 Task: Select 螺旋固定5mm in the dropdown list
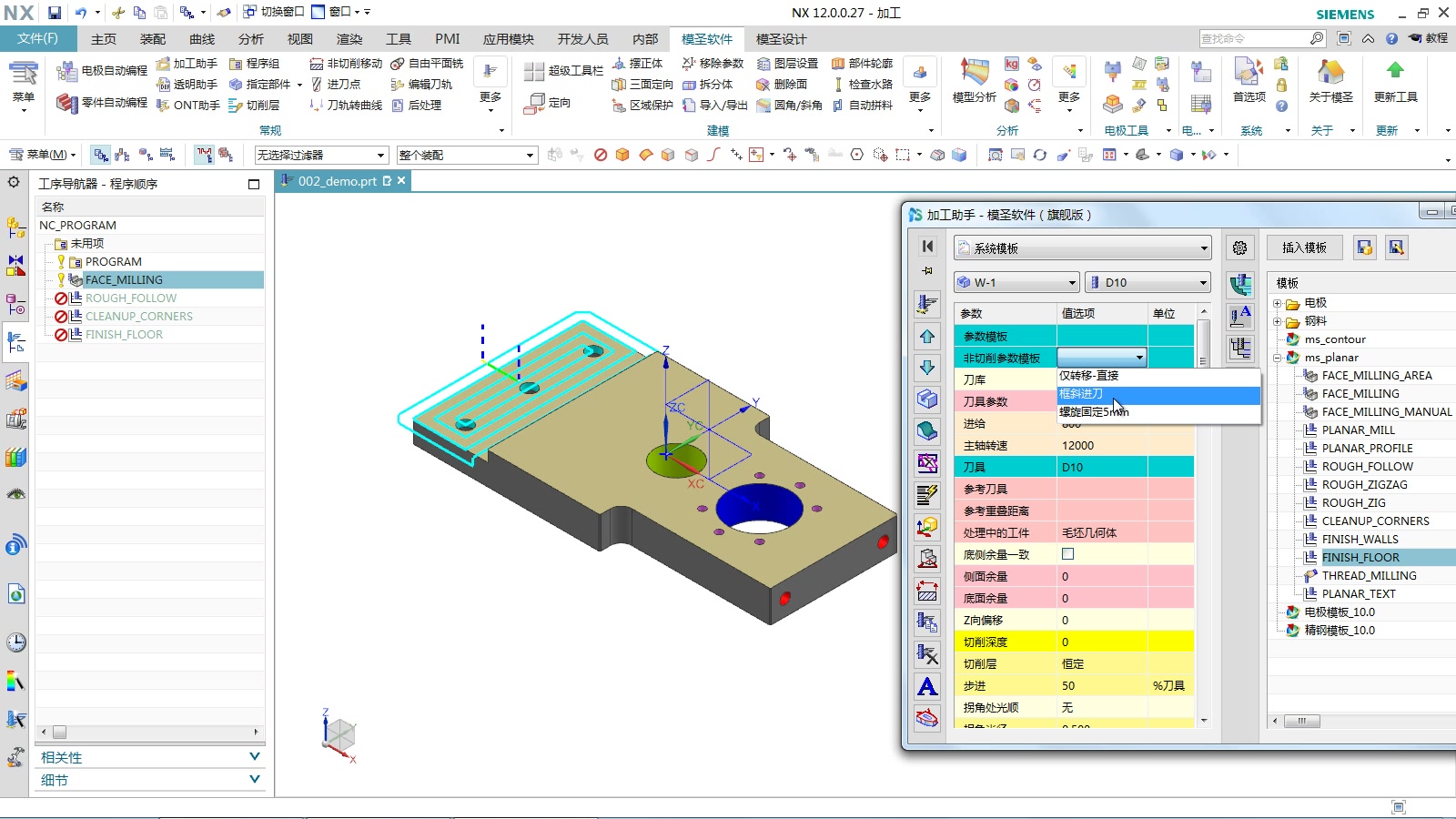coord(1158,412)
